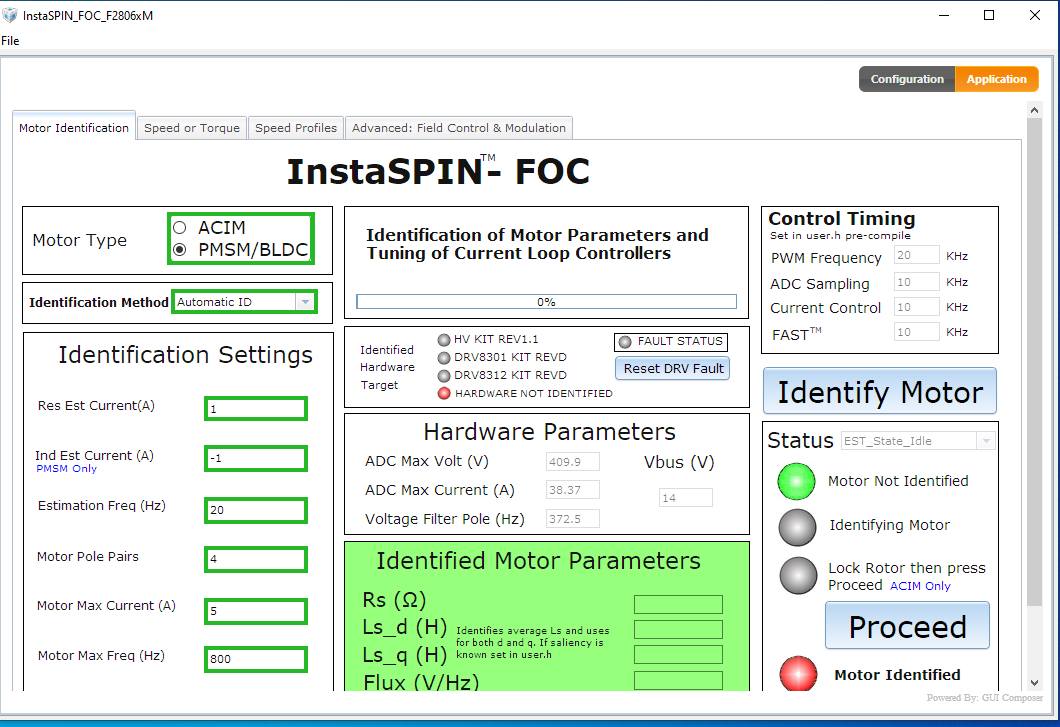
Task: Click the Proceed button
Action: tap(907, 626)
